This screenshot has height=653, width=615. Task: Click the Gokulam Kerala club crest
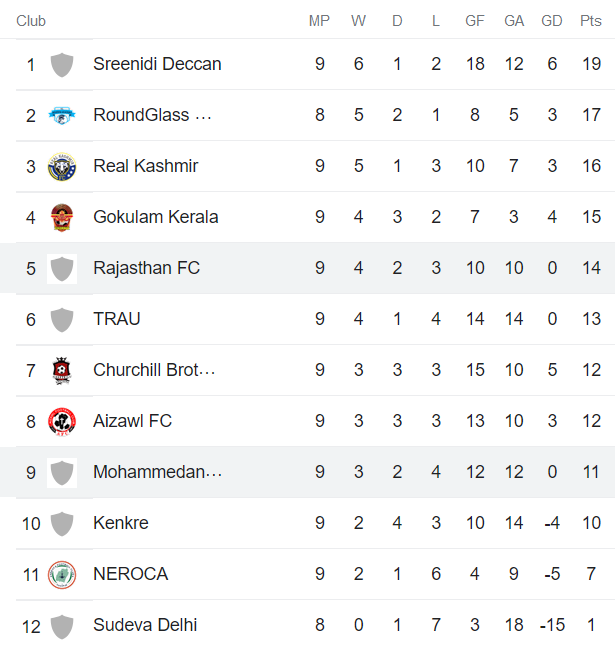(x=62, y=218)
